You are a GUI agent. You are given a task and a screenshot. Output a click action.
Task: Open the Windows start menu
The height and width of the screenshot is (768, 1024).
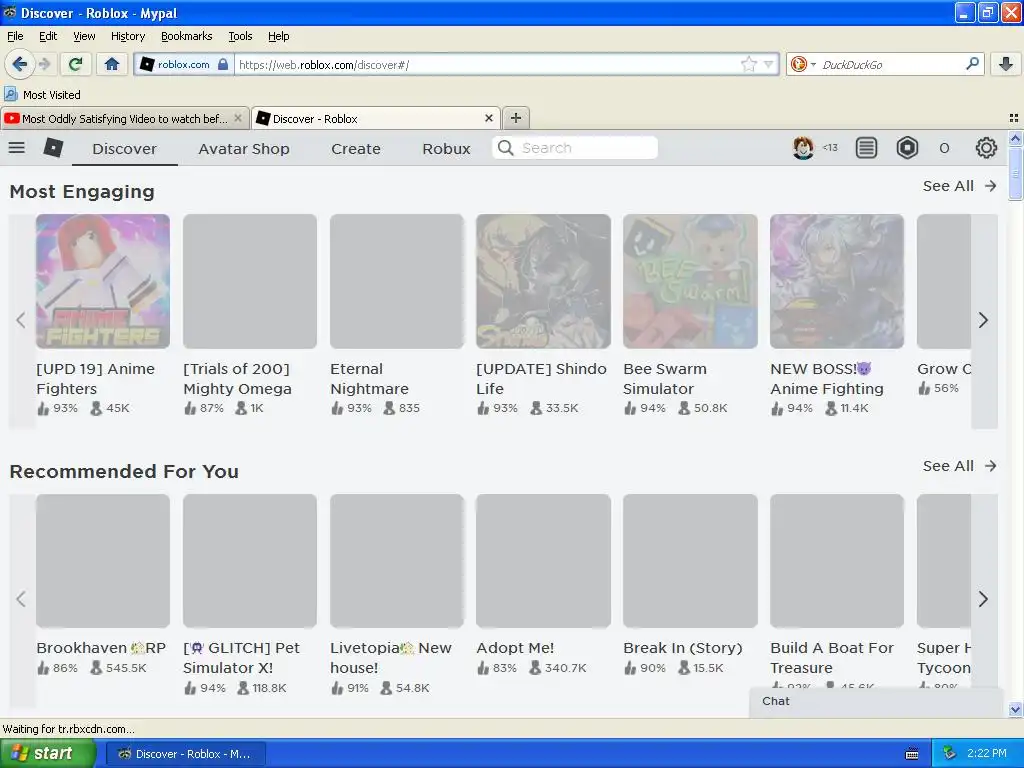pyautogui.click(x=47, y=754)
